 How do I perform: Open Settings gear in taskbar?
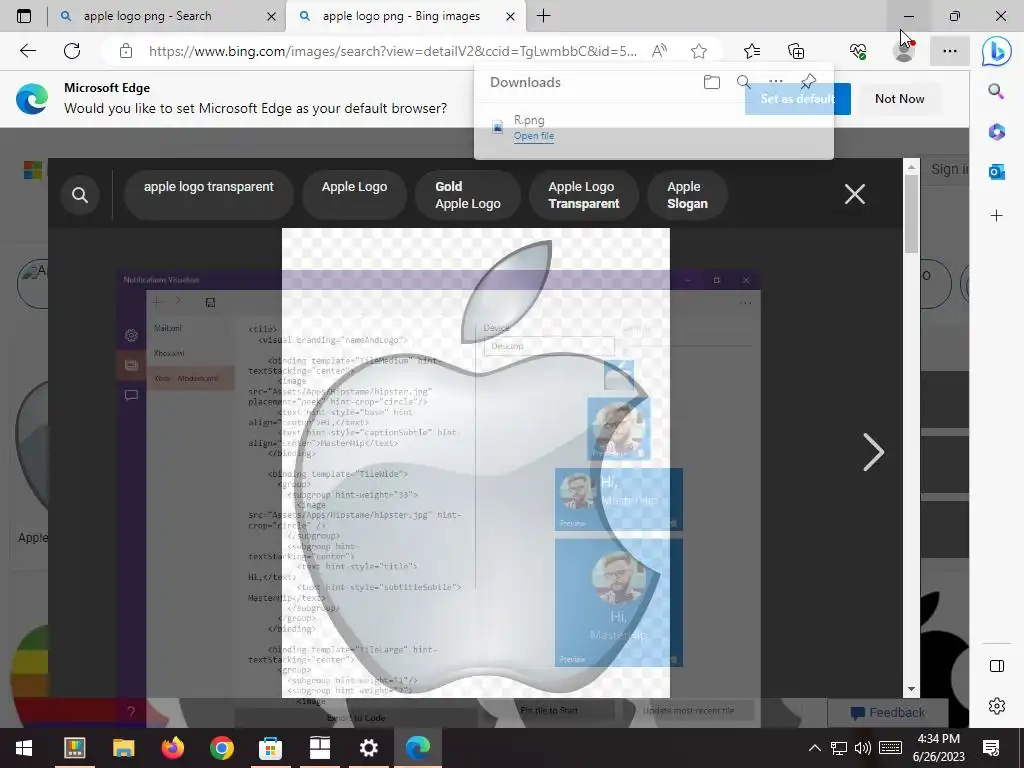coord(368,748)
